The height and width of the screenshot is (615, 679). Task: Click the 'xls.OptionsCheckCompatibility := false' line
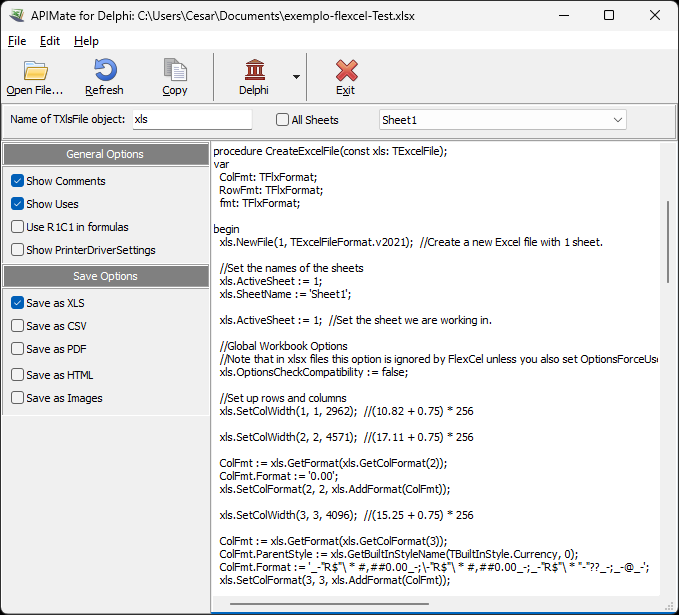[314, 372]
